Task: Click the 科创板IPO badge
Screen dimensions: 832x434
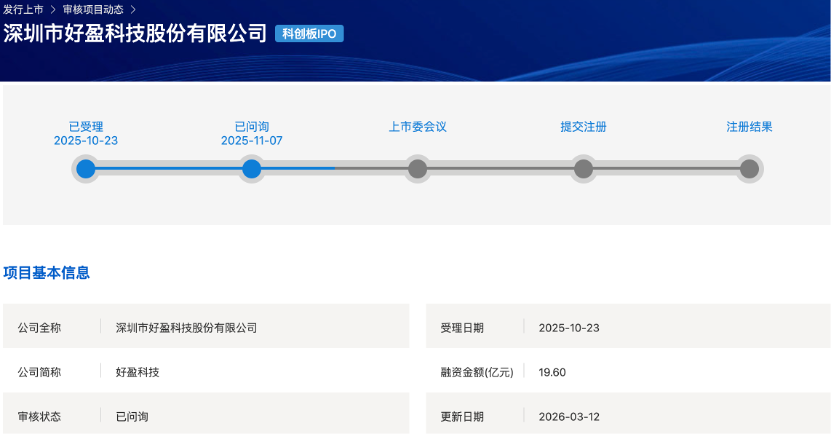Action: [x=309, y=34]
